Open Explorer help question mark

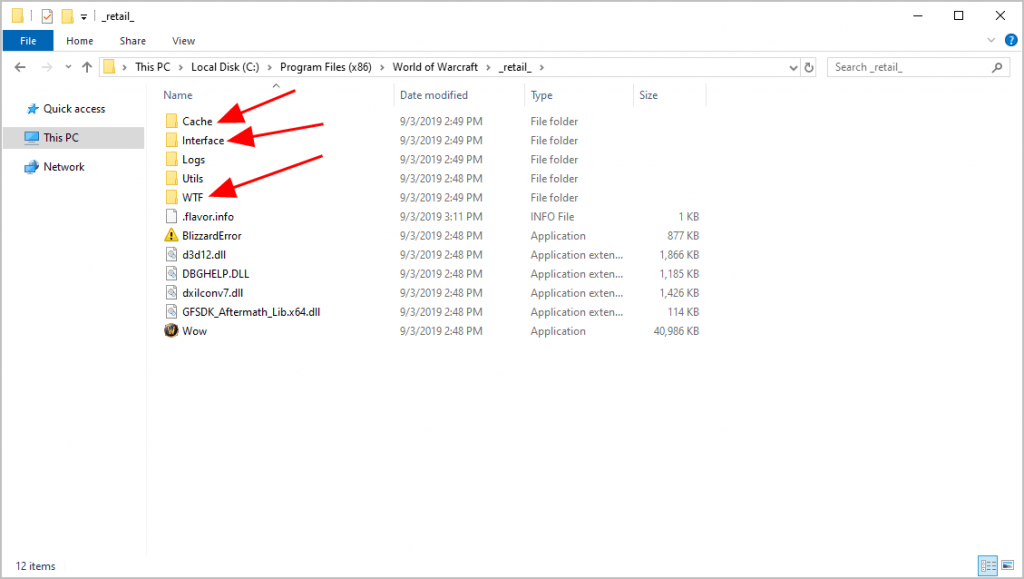1011,40
